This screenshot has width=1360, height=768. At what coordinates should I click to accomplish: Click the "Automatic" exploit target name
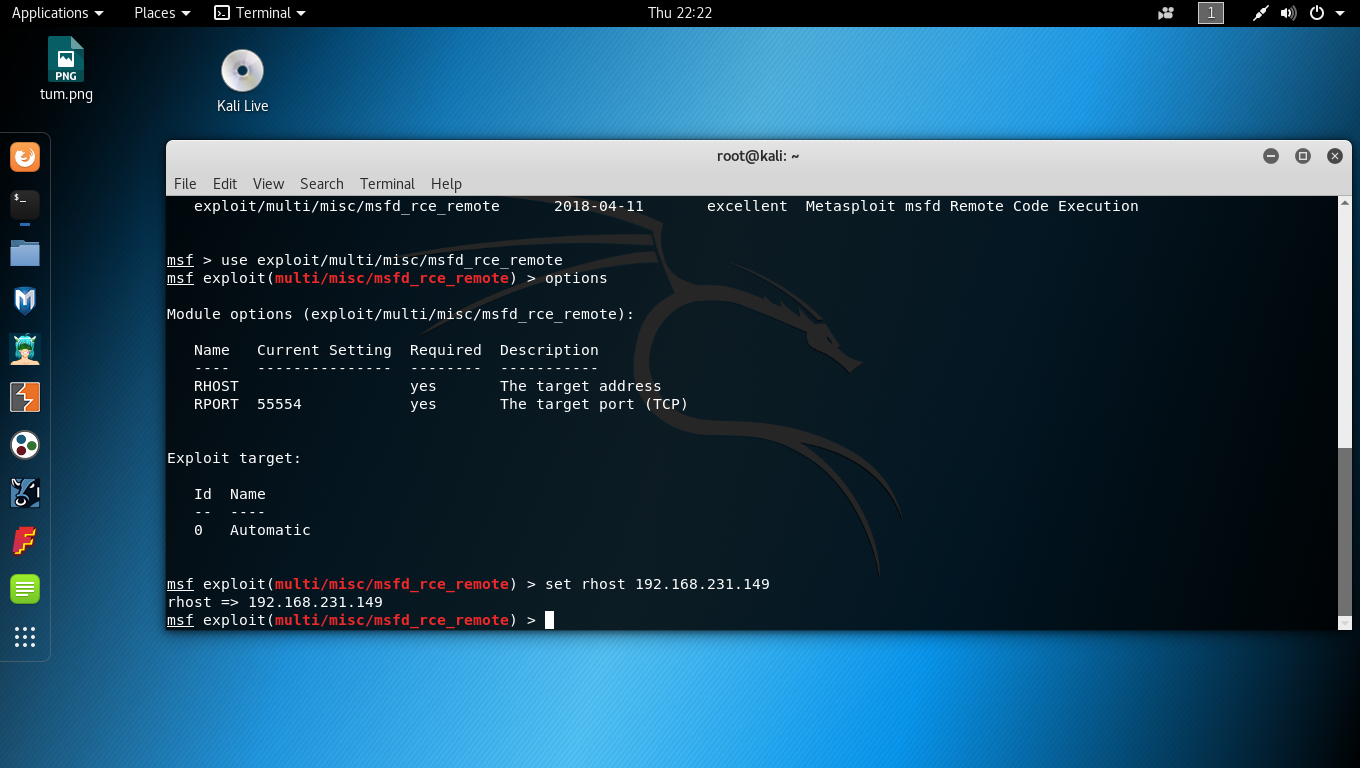coord(270,530)
